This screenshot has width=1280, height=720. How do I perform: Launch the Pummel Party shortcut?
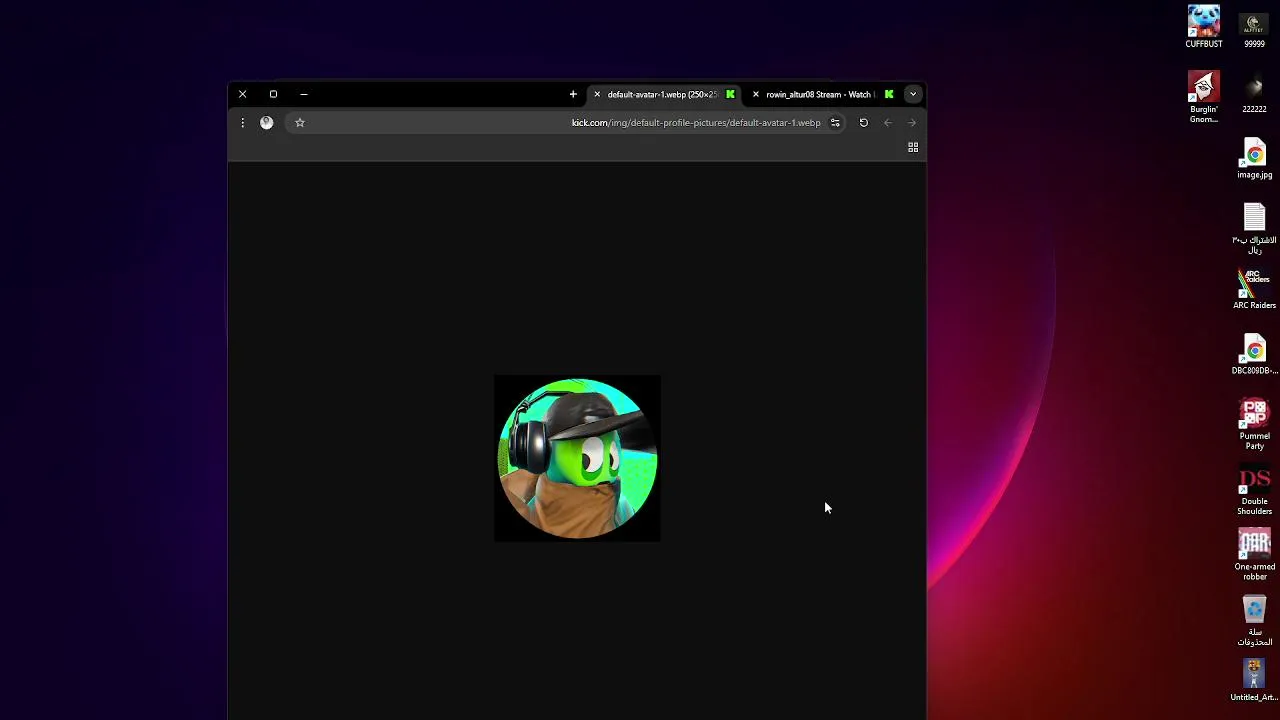click(1254, 425)
